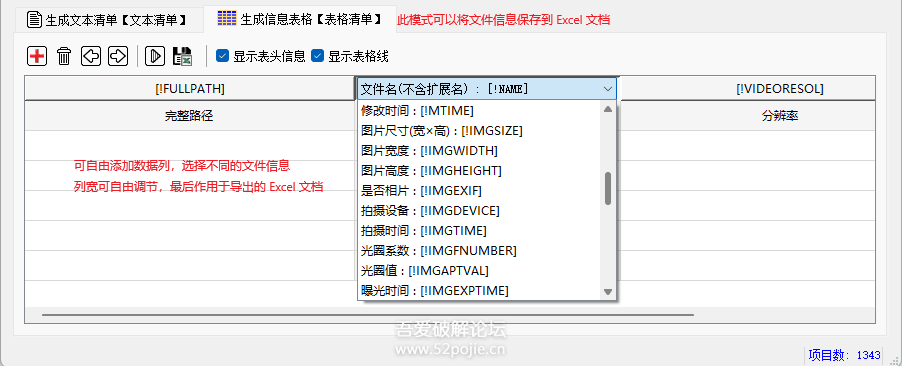Screen dimensions: 902x366
Task: Click the [!VIDEORESOL] column header
Action: [x=747, y=89]
